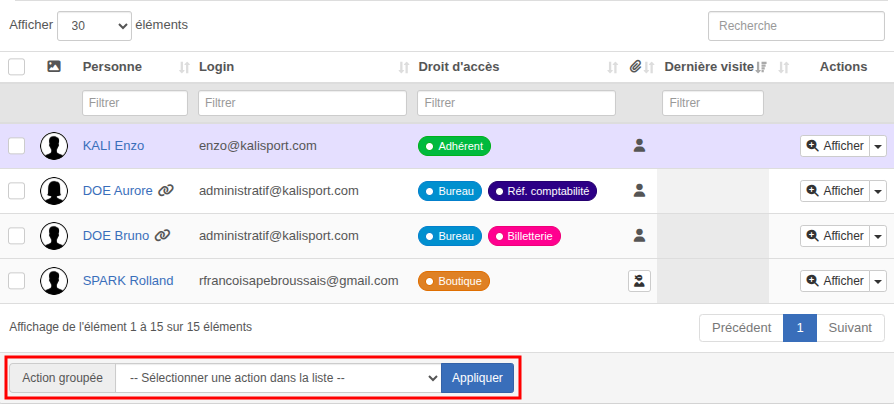
Task: Sort by the Droit d'accès column arrows
Action: pyautogui.click(x=612, y=68)
